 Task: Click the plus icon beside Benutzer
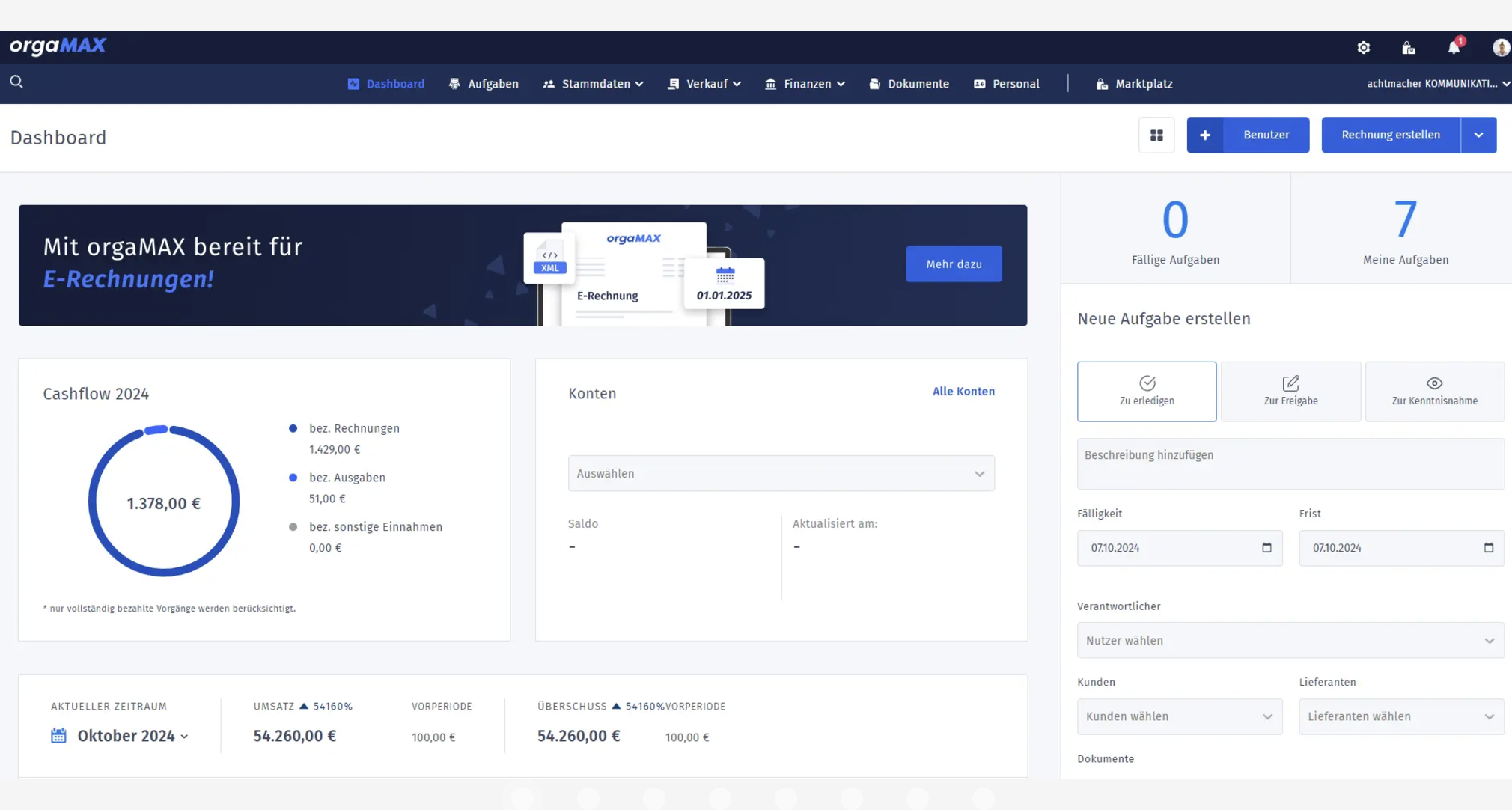[1205, 135]
